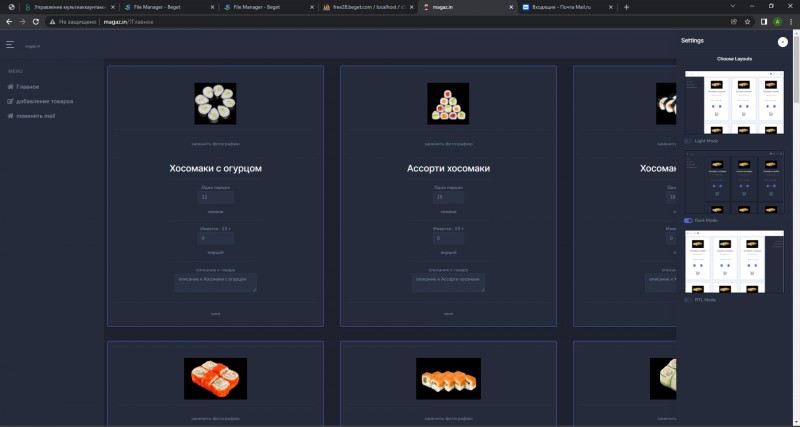This screenshot has height=427, width=800.
Task: Open поменять mail in the sidebar
Action: point(36,116)
